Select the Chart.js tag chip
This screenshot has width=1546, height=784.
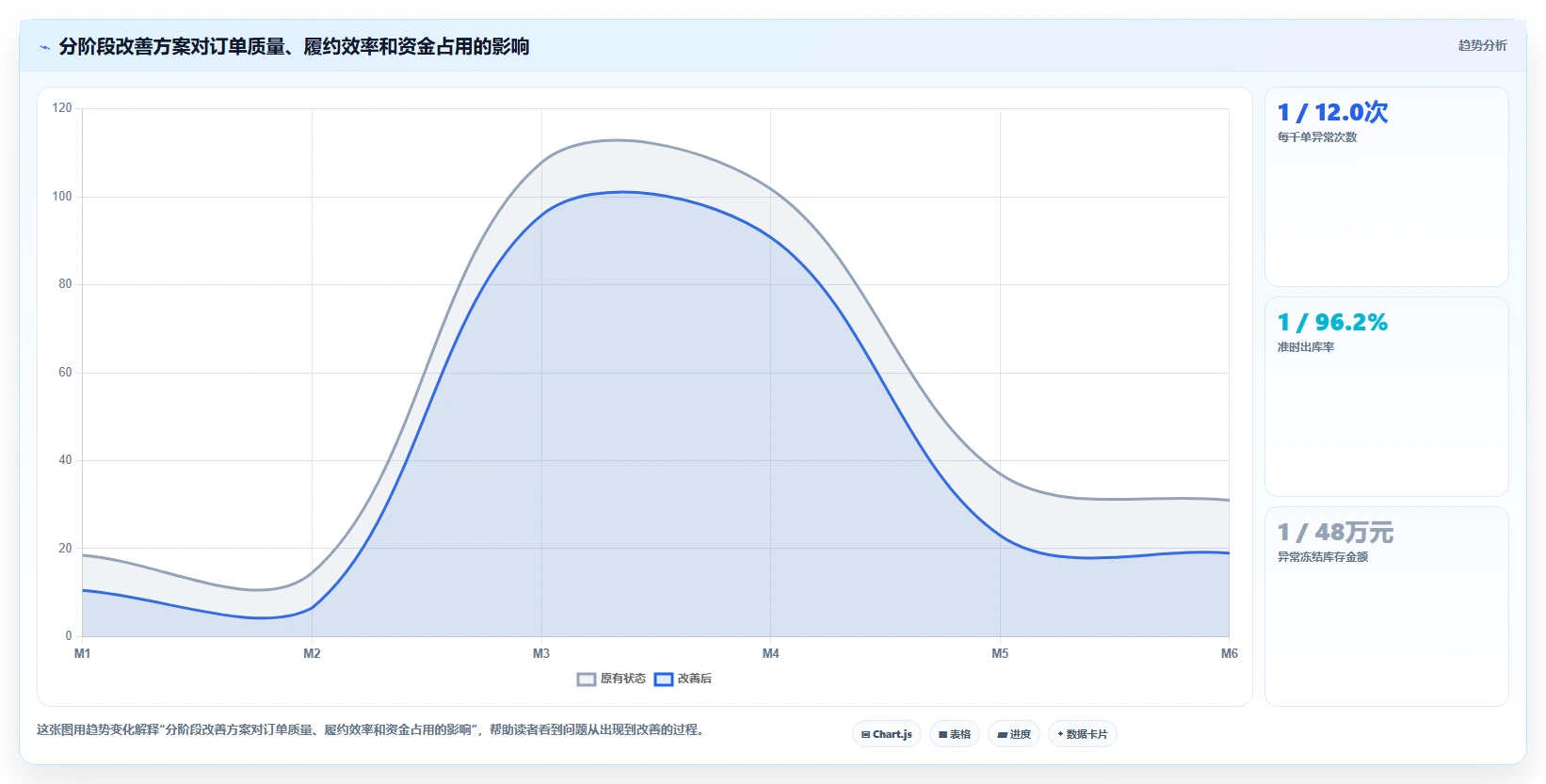pyautogui.click(x=887, y=734)
